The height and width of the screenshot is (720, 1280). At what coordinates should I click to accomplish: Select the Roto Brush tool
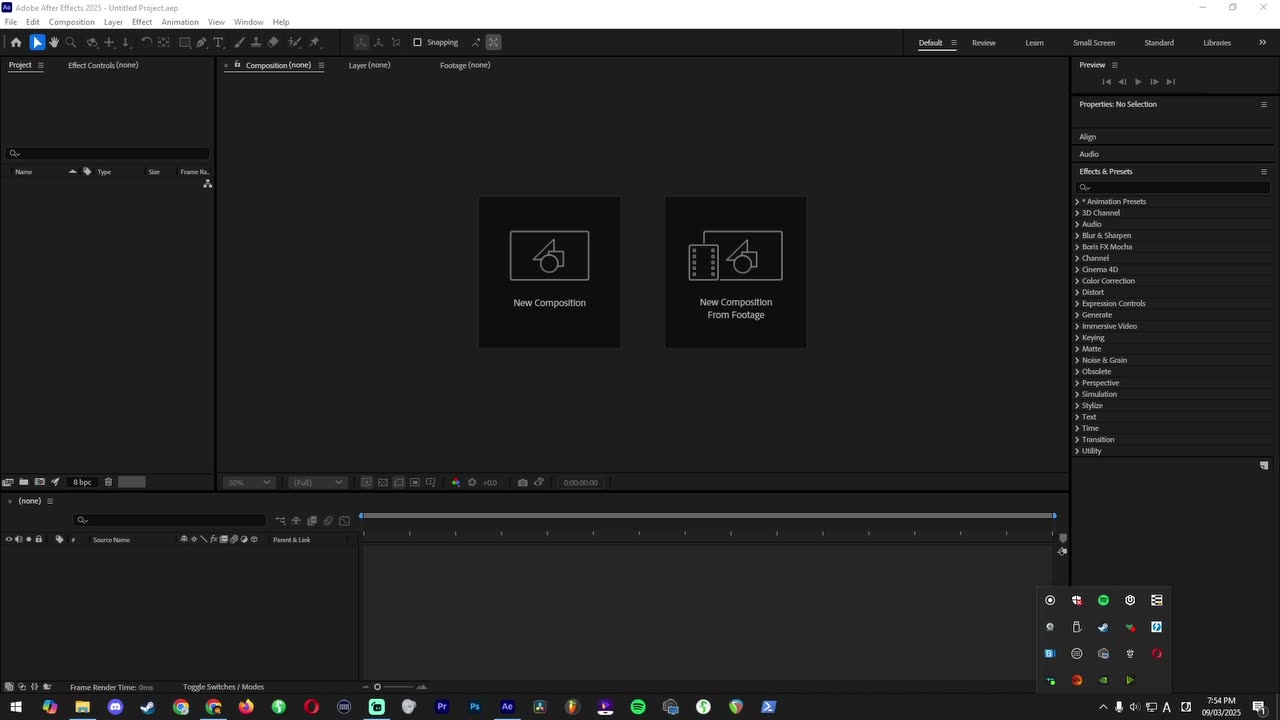coord(295,42)
